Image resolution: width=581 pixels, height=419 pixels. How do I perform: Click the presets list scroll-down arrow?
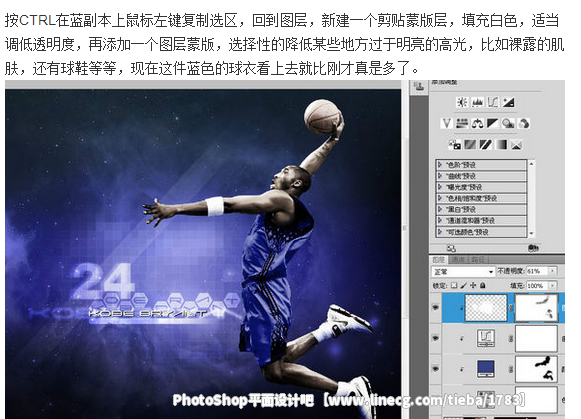[x=531, y=233]
